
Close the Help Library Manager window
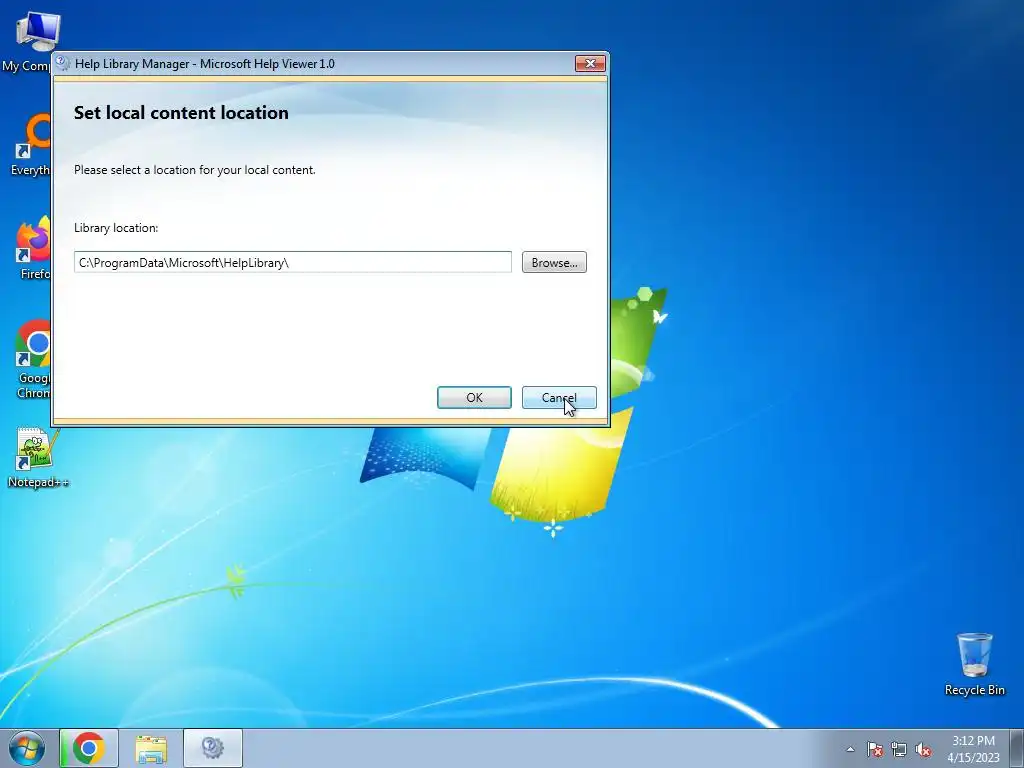pyautogui.click(x=590, y=63)
